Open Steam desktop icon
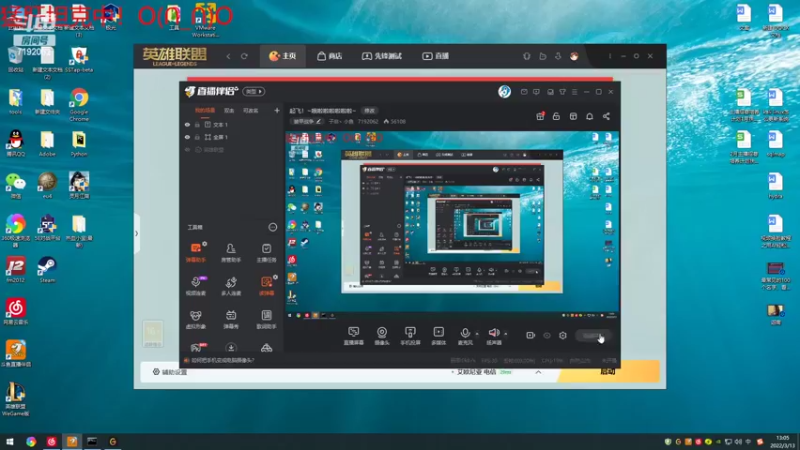Image resolution: width=800 pixels, height=450 pixels. 47,270
